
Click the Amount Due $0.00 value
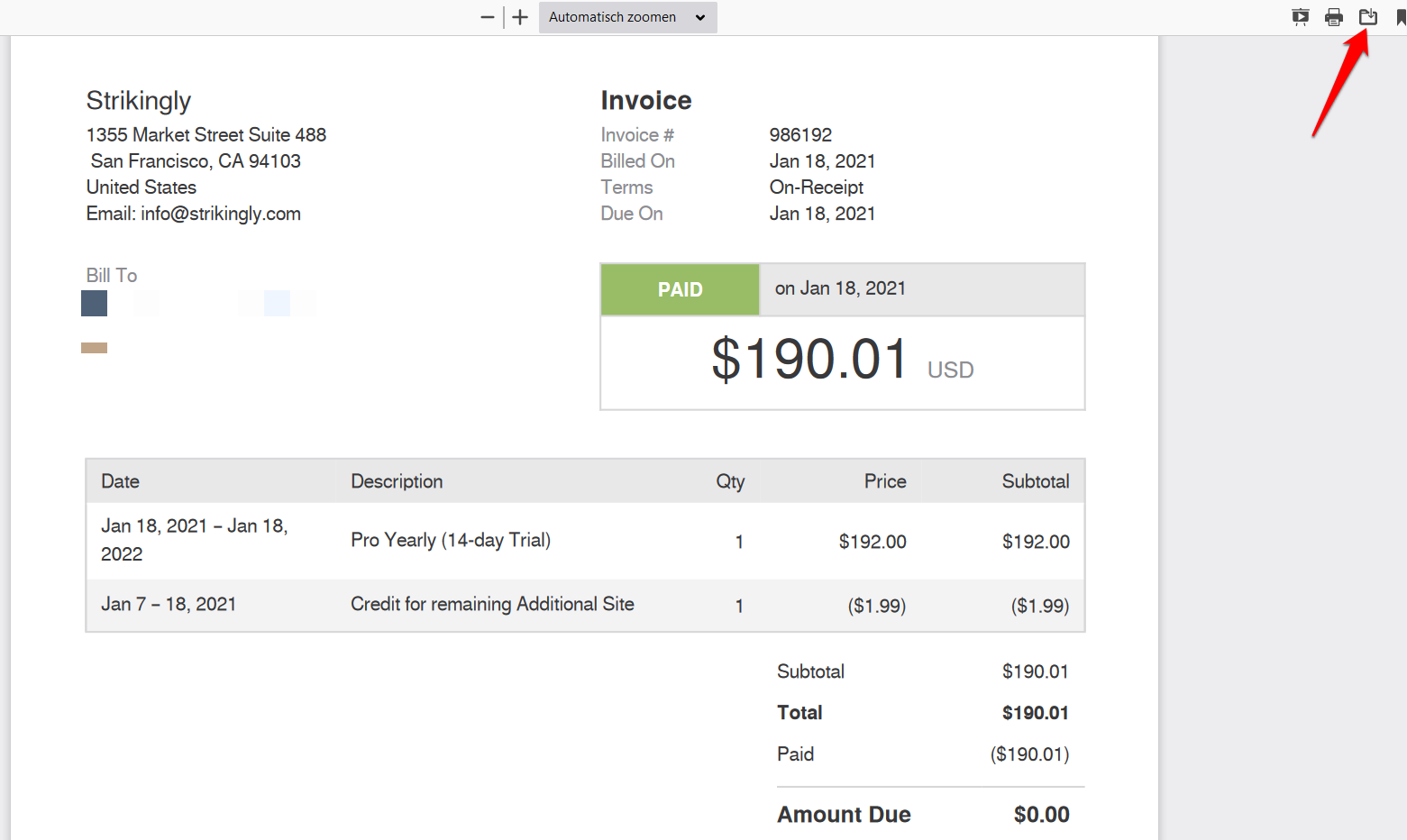tap(1041, 815)
